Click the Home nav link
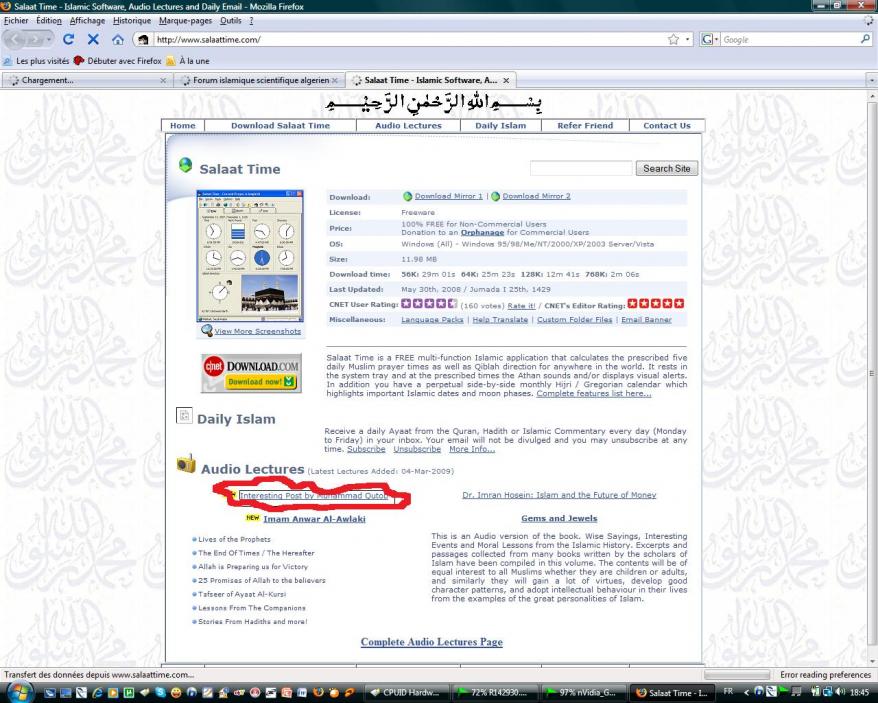This screenshot has height=703, width=878. click(x=183, y=125)
